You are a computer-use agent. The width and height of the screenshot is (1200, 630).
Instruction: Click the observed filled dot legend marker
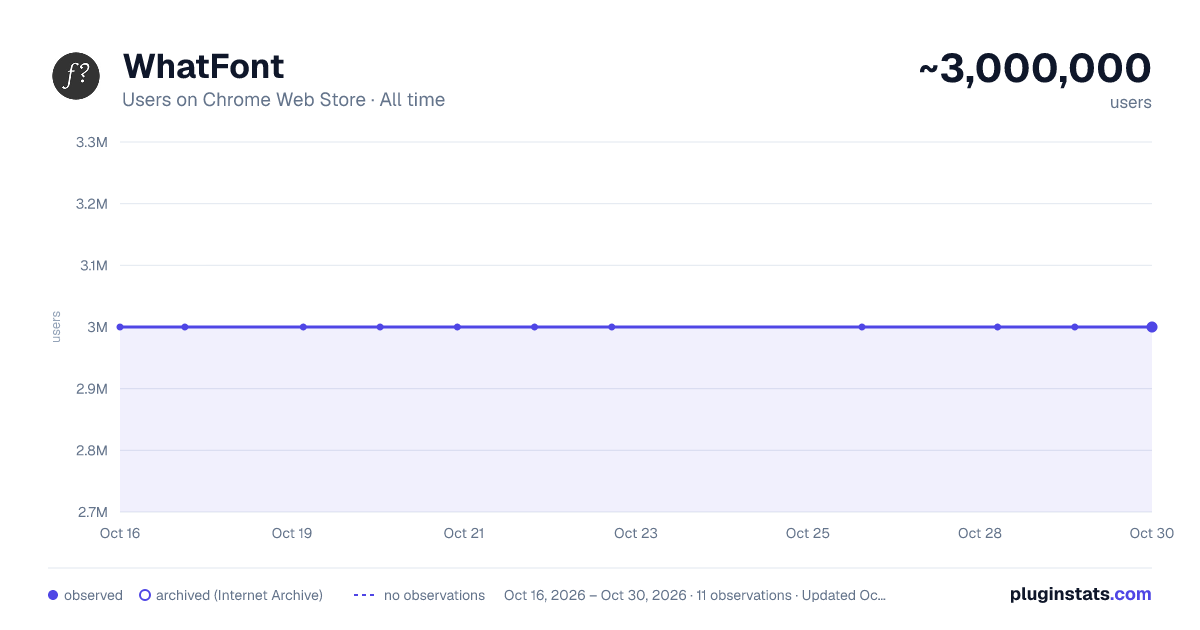(x=53, y=595)
